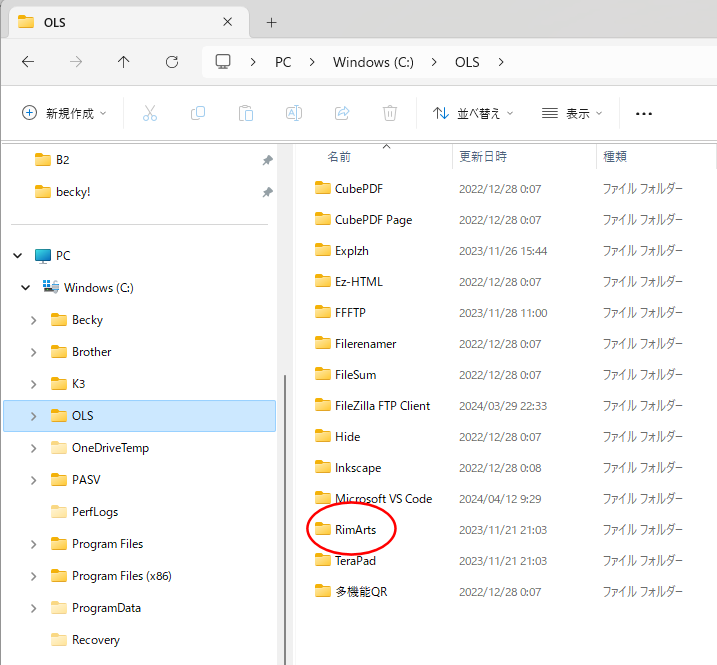Viewport: 717px width, 665px height.
Task: Expand the Brother folder in tree
Action: pos(33,352)
